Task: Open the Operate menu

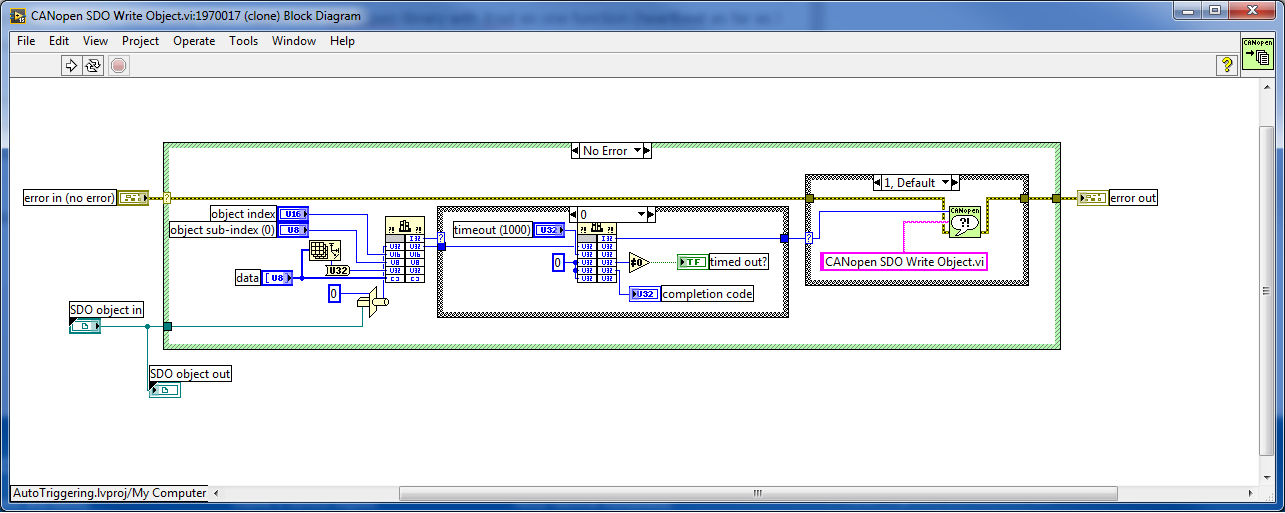Action: coord(194,41)
